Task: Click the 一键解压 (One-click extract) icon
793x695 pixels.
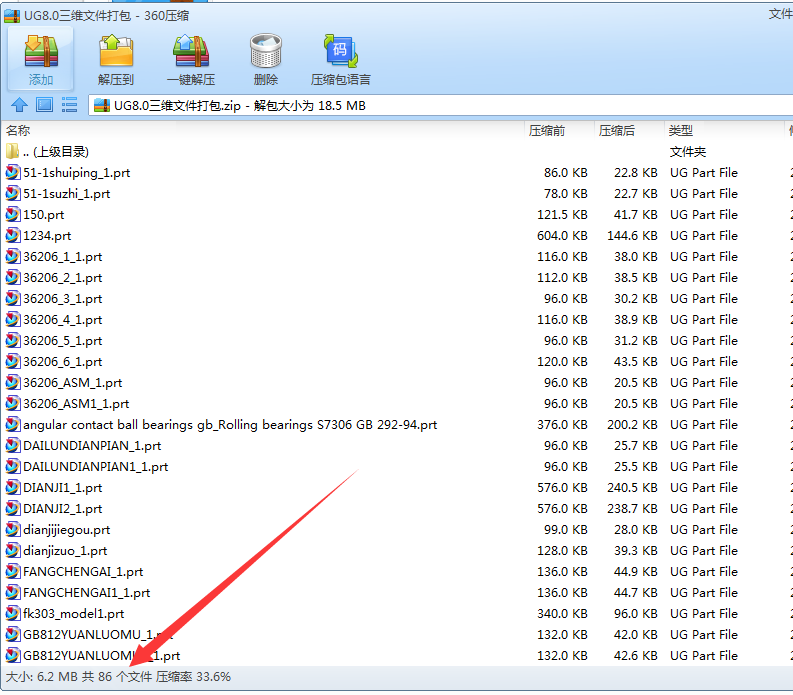Action: point(191,51)
